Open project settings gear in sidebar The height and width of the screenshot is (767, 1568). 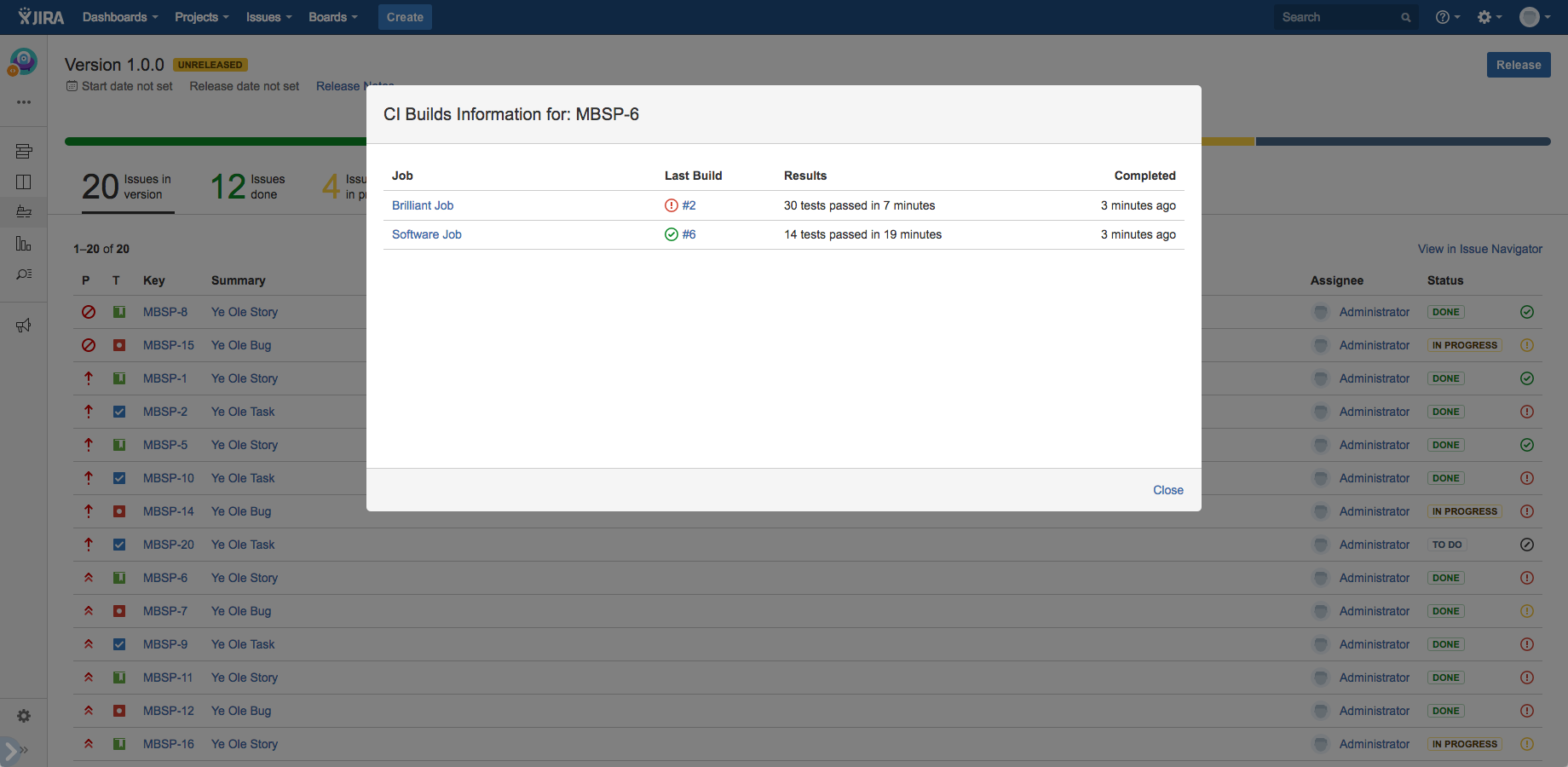[x=24, y=716]
